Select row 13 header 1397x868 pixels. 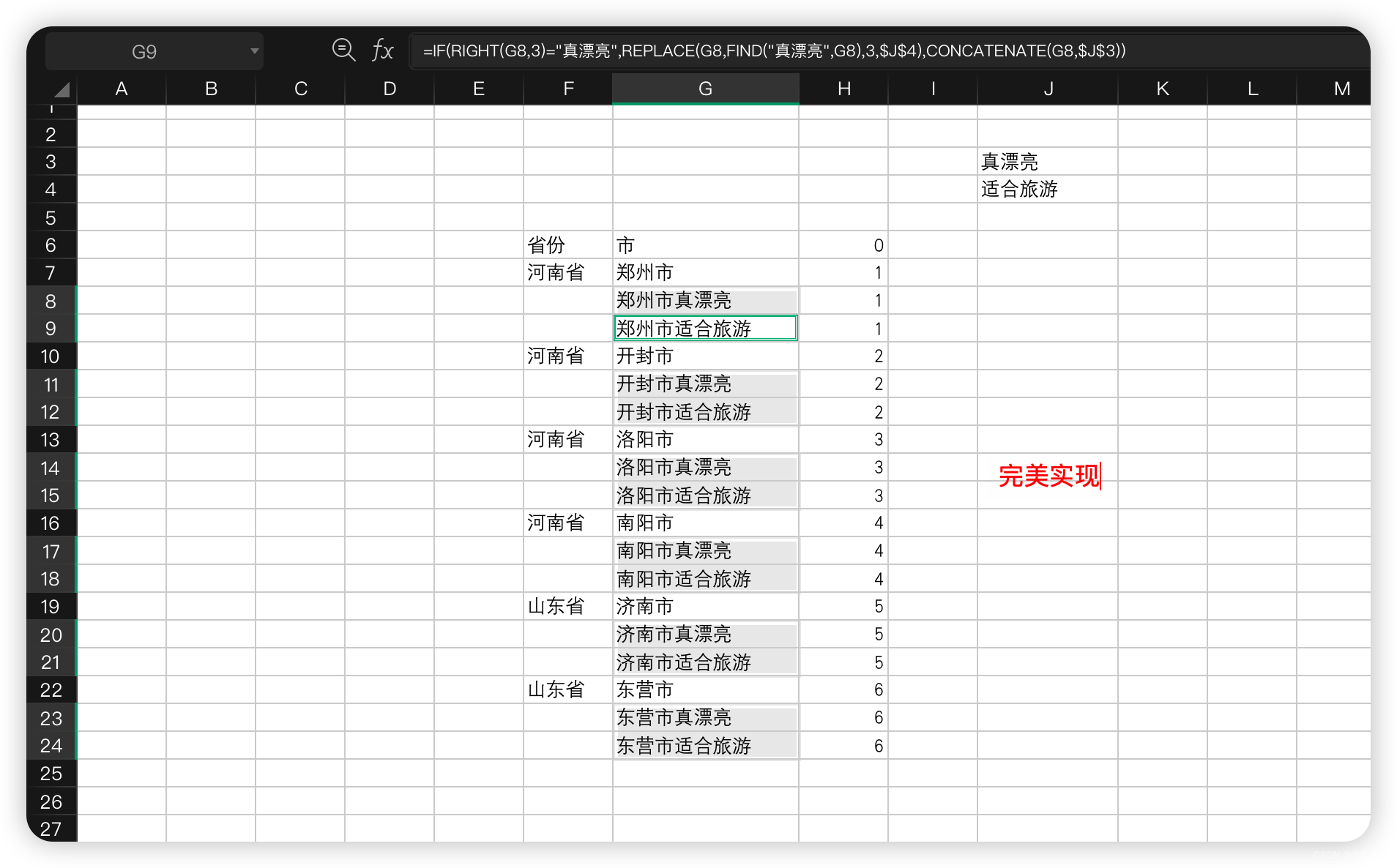tap(51, 440)
